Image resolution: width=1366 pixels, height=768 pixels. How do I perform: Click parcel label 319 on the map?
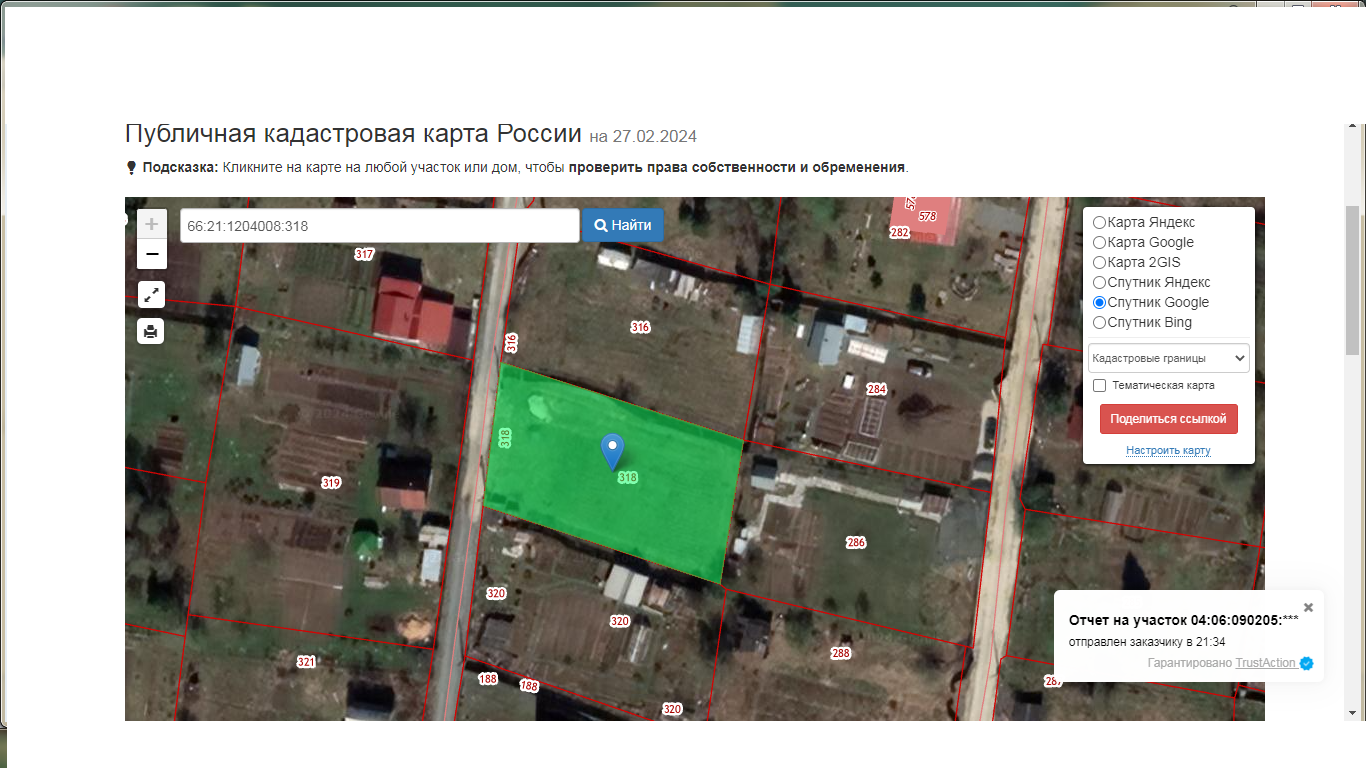[331, 483]
